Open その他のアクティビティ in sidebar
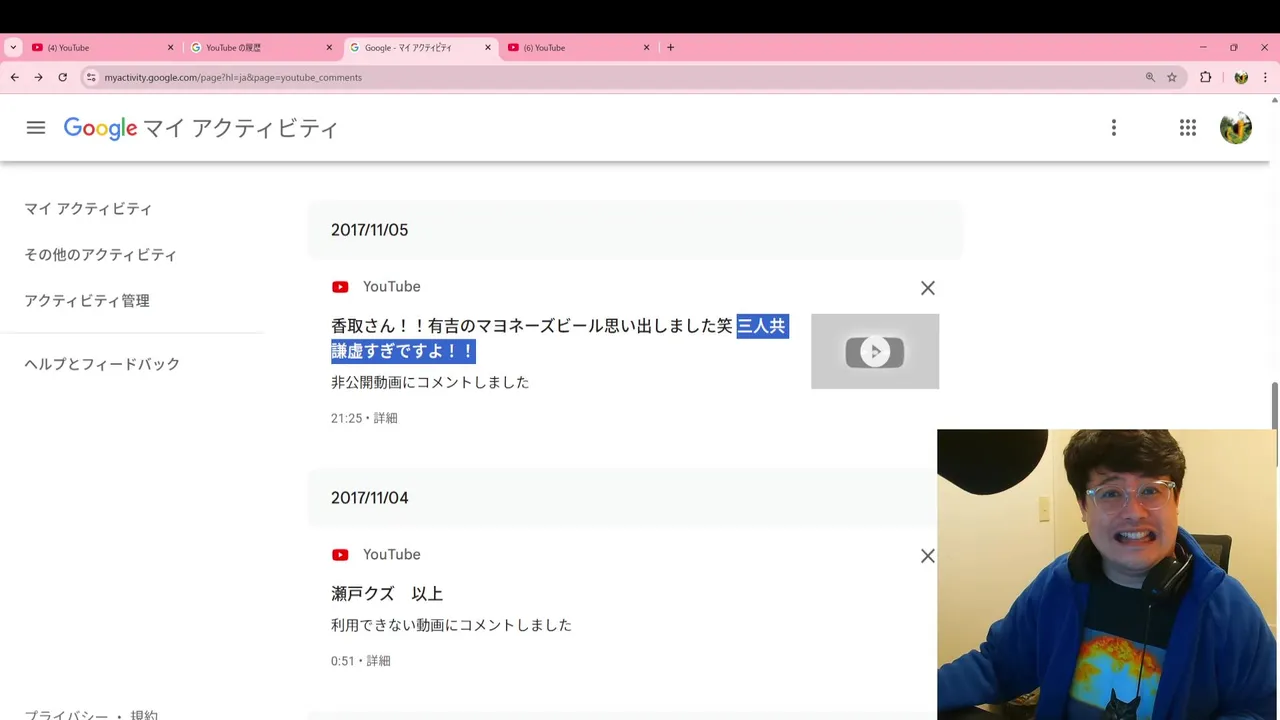The width and height of the screenshot is (1280, 720). pos(100,255)
